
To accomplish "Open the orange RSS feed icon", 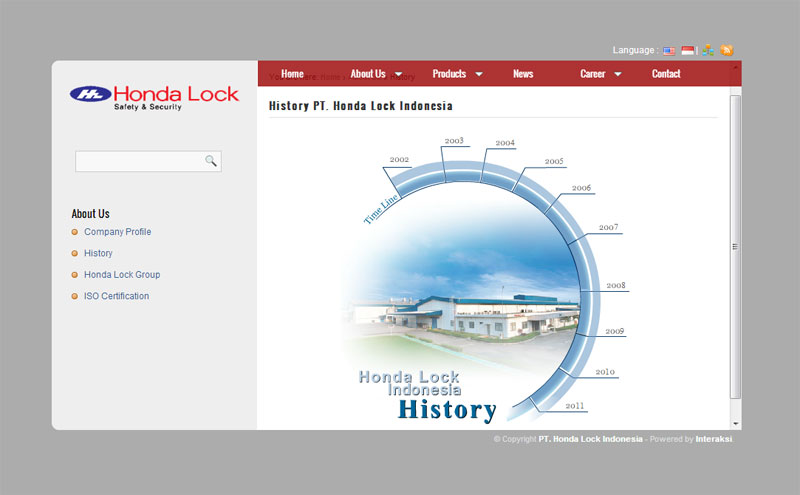I will coord(727,50).
